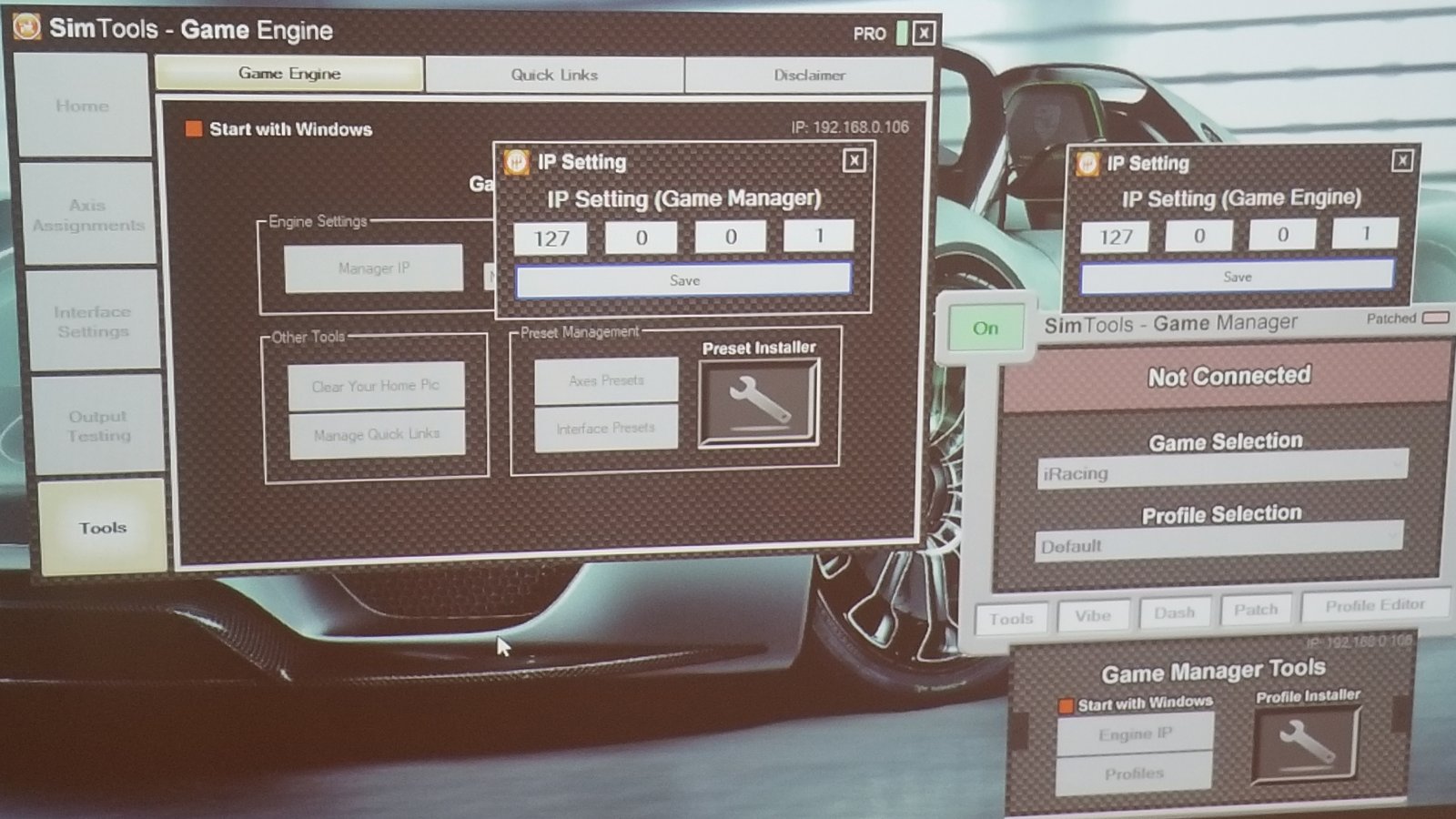Save the Game Manager IP setting
This screenshot has width=1456, height=819.
tap(684, 280)
